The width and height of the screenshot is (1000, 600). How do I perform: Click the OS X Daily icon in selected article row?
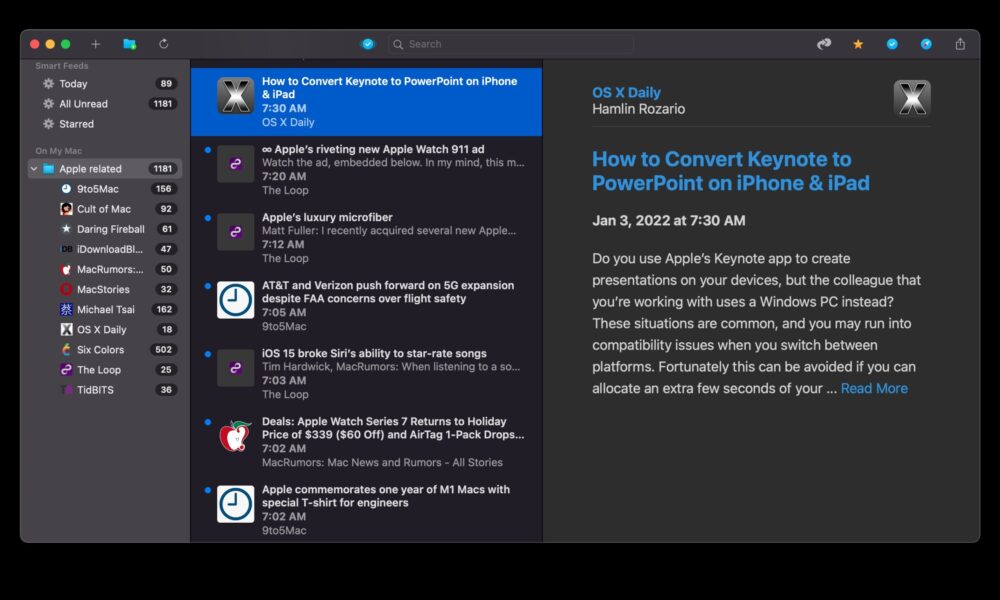235,96
